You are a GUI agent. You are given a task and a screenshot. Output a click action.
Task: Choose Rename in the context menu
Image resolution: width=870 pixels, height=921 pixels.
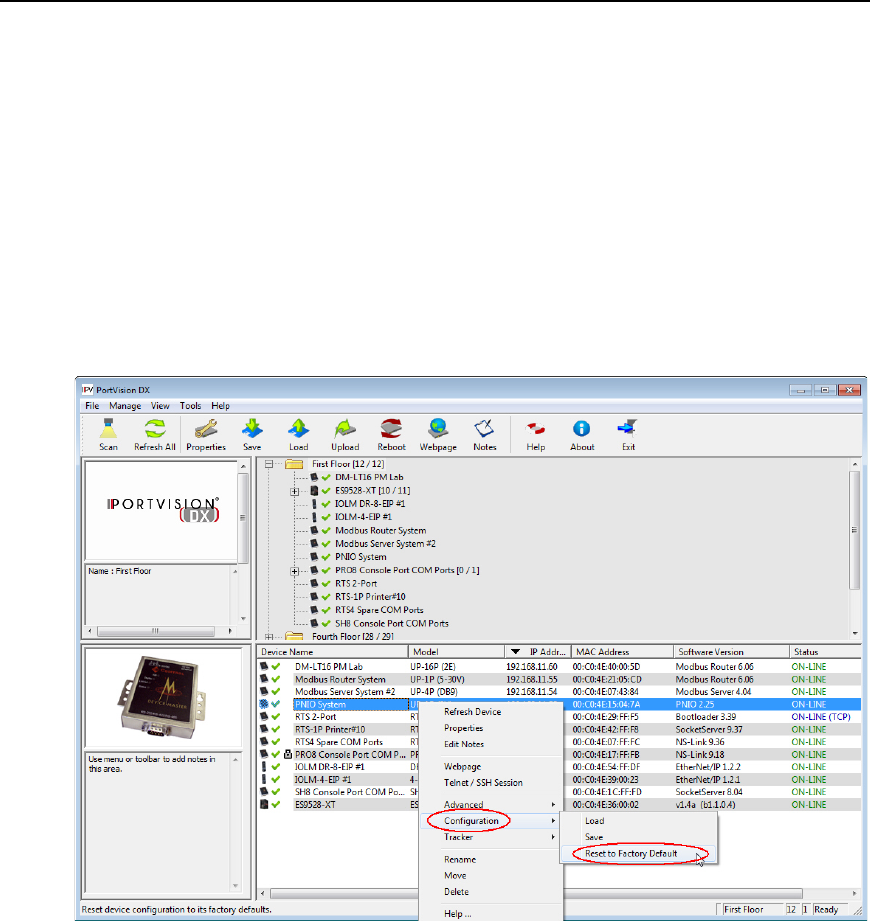pos(460,859)
